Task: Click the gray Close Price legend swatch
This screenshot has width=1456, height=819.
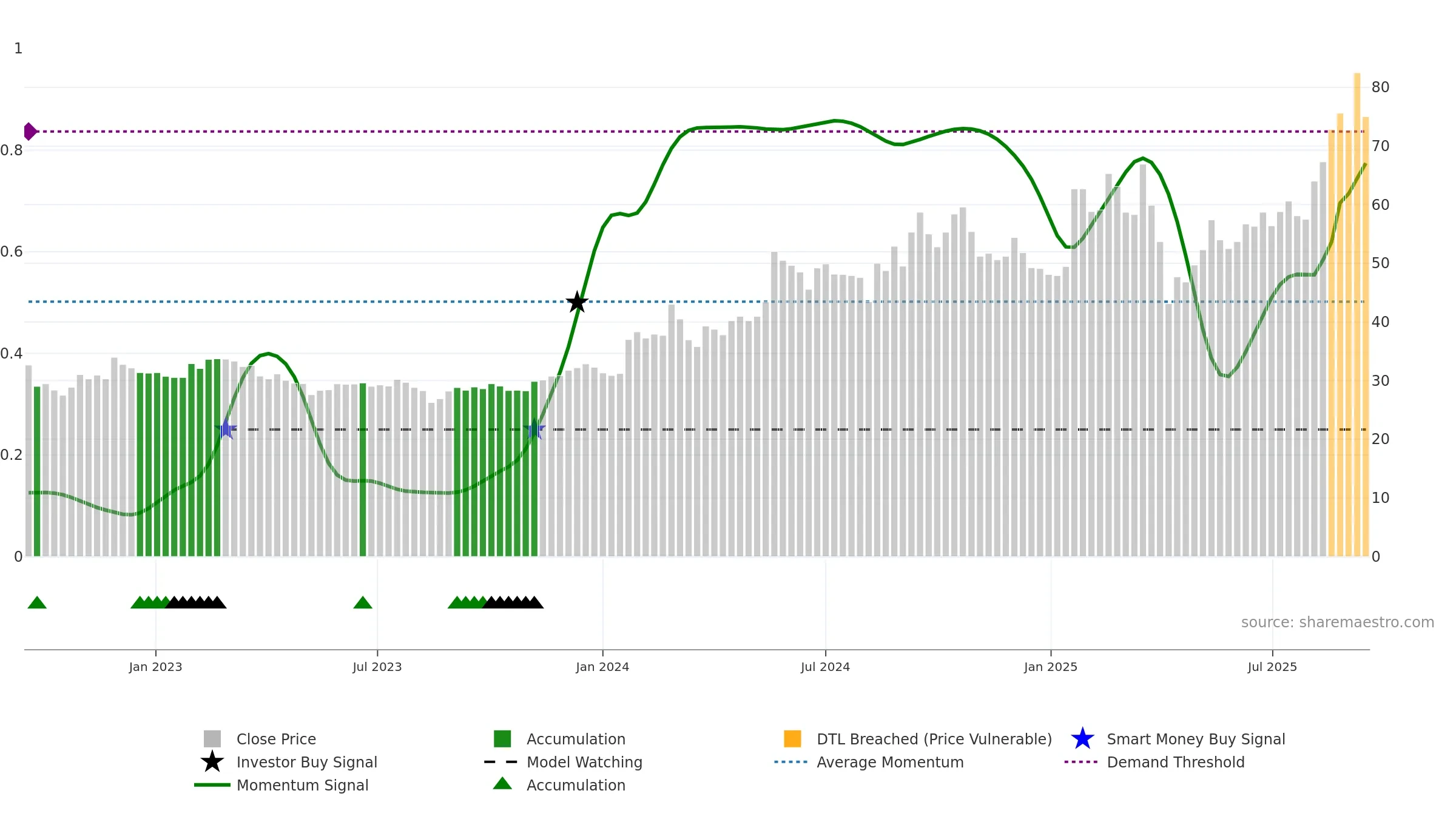Action: coord(212,739)
